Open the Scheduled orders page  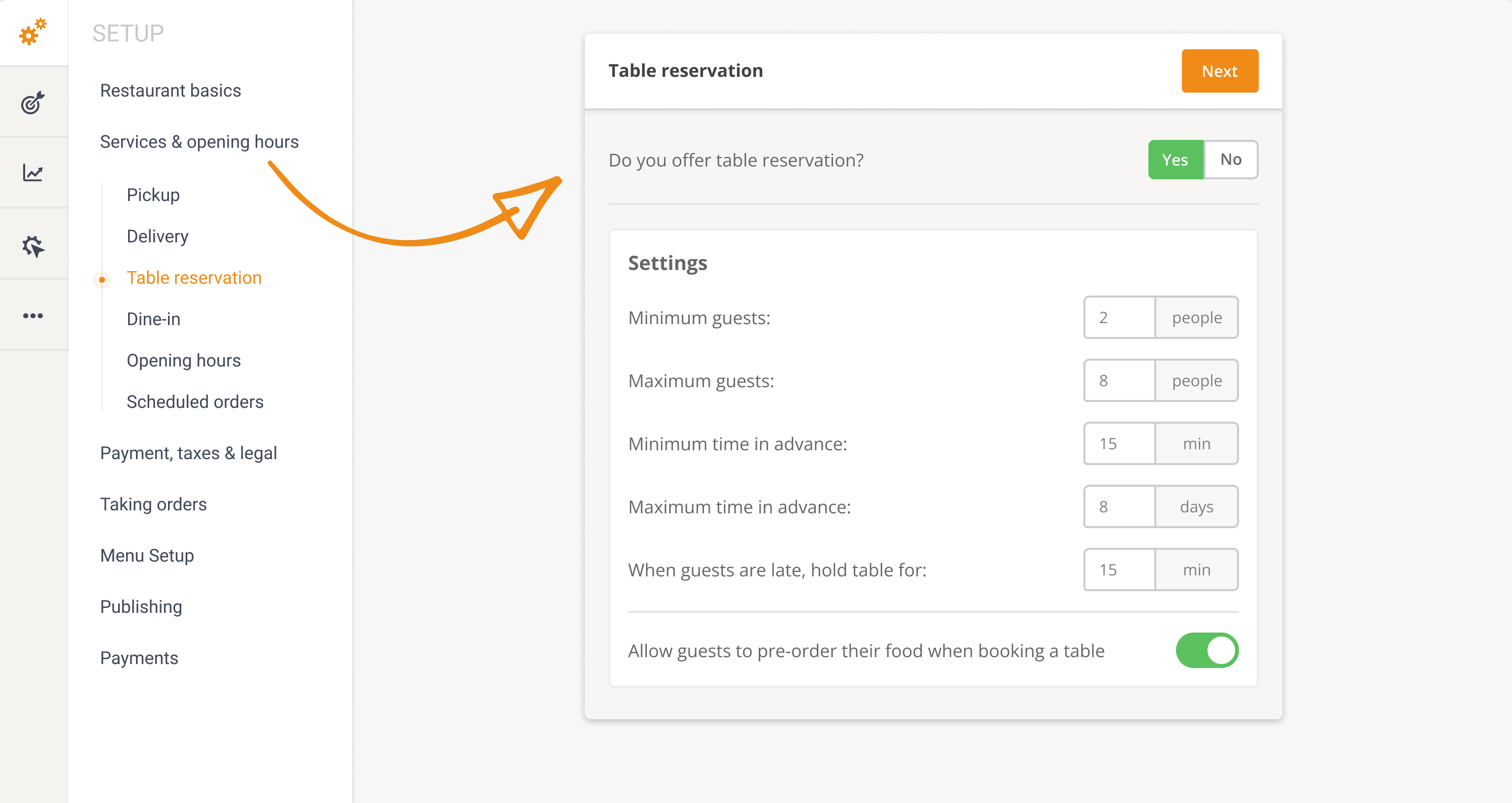click(195, 401)
